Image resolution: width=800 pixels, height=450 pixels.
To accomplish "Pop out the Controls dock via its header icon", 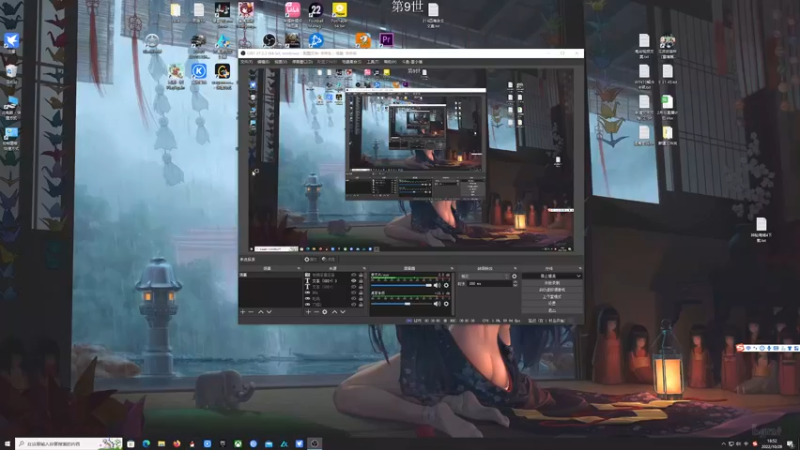I will tap(579, 268).
